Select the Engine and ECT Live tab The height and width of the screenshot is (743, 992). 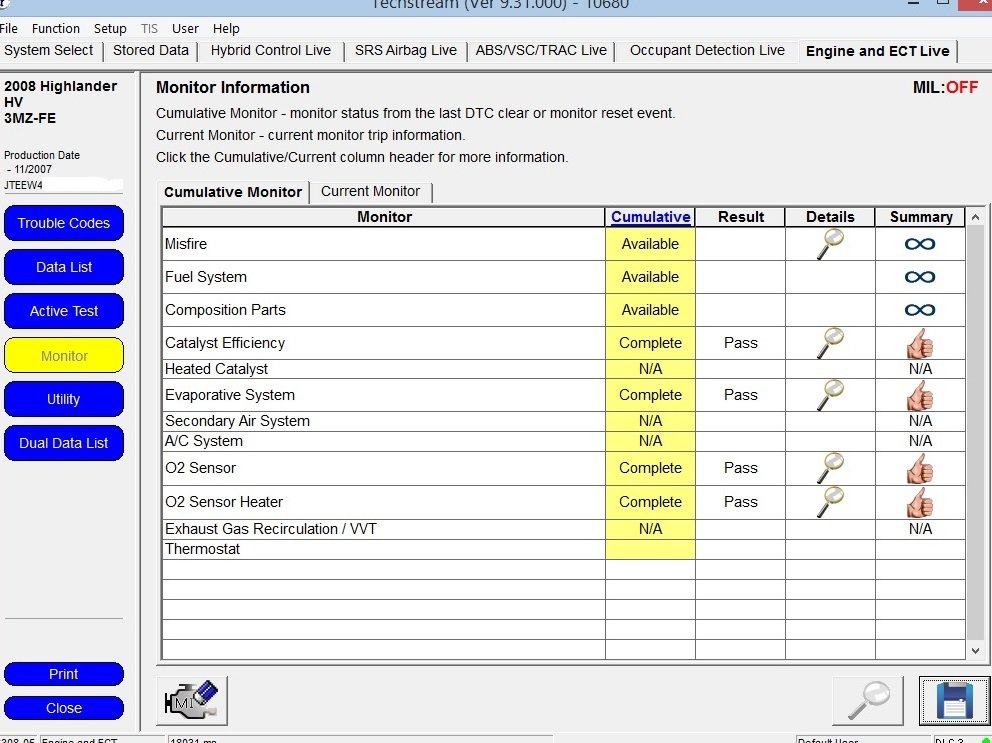[x=877, y=51]
